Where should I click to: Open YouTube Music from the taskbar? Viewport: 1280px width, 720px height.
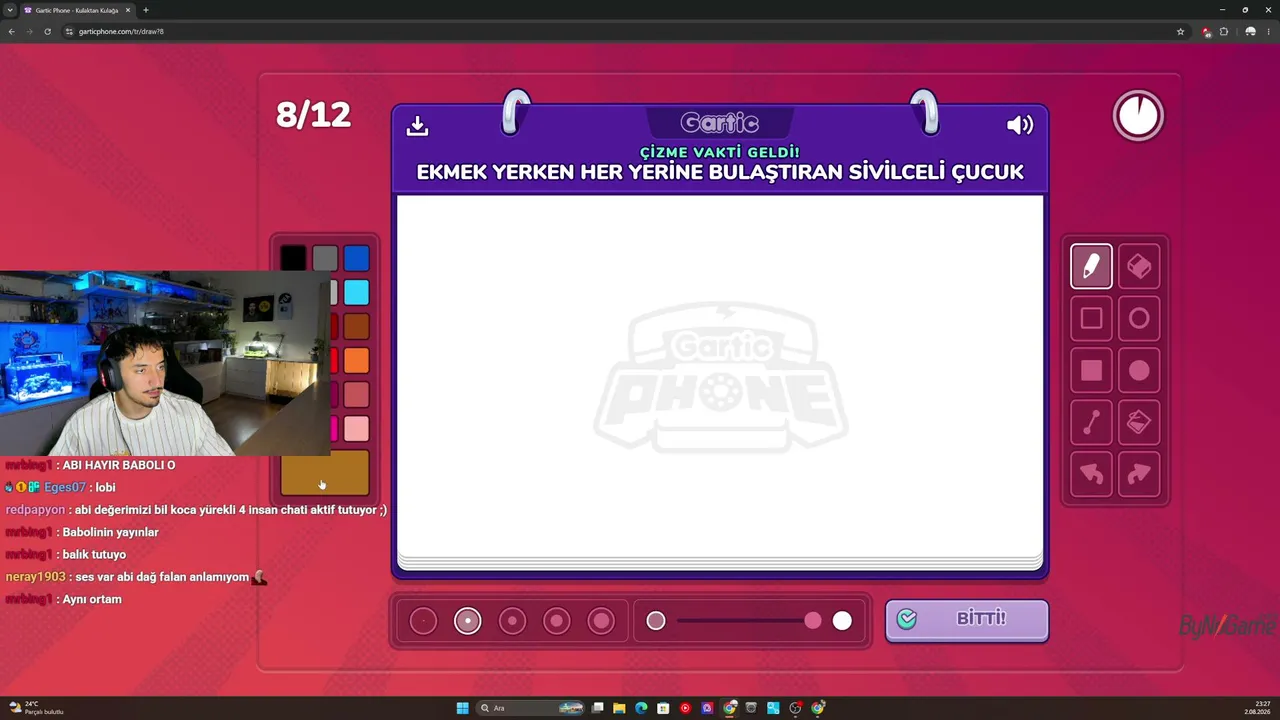[x=685, y=708]
